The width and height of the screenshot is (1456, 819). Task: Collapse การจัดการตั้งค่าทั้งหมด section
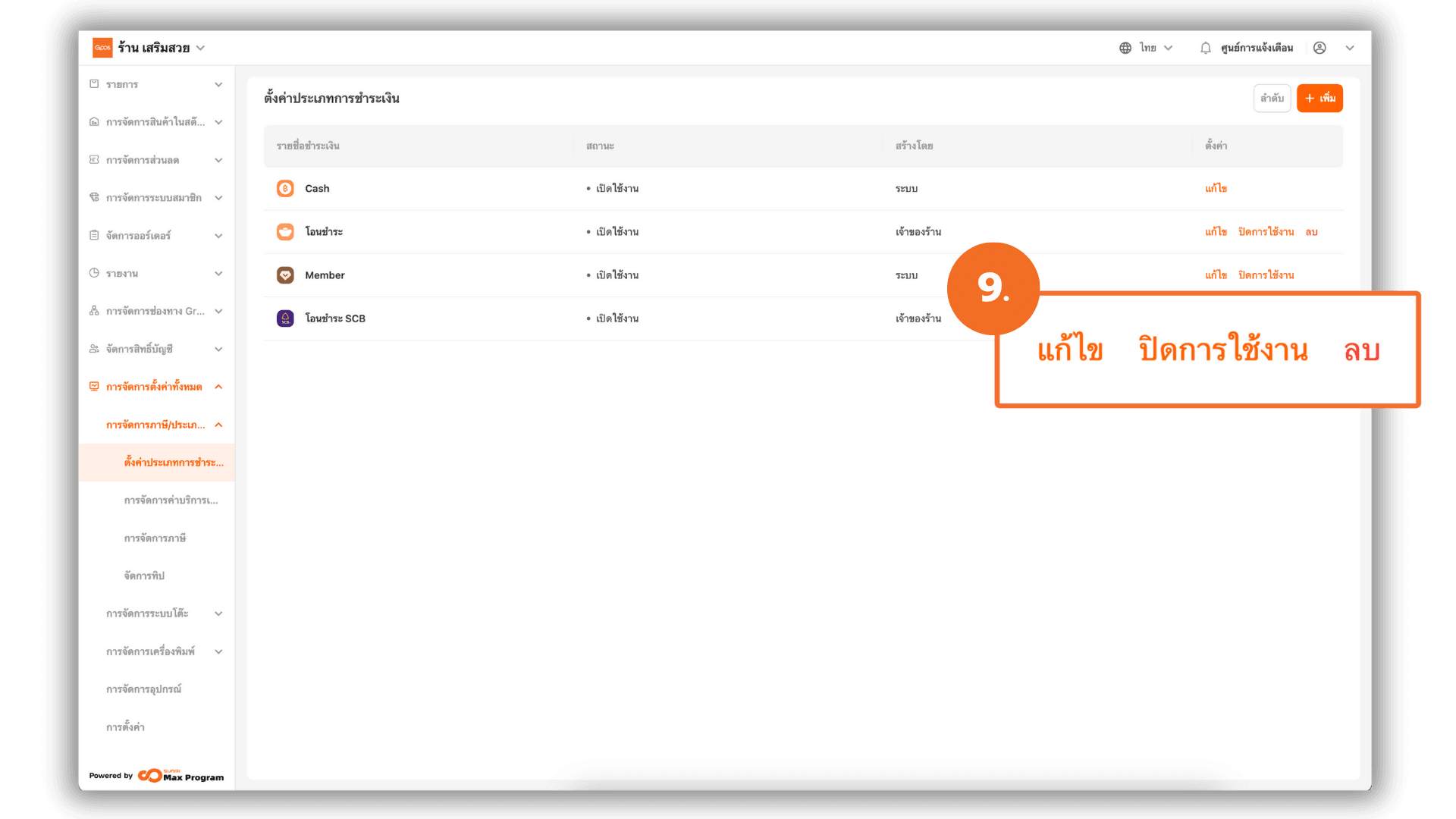click(x=218, y=387)
